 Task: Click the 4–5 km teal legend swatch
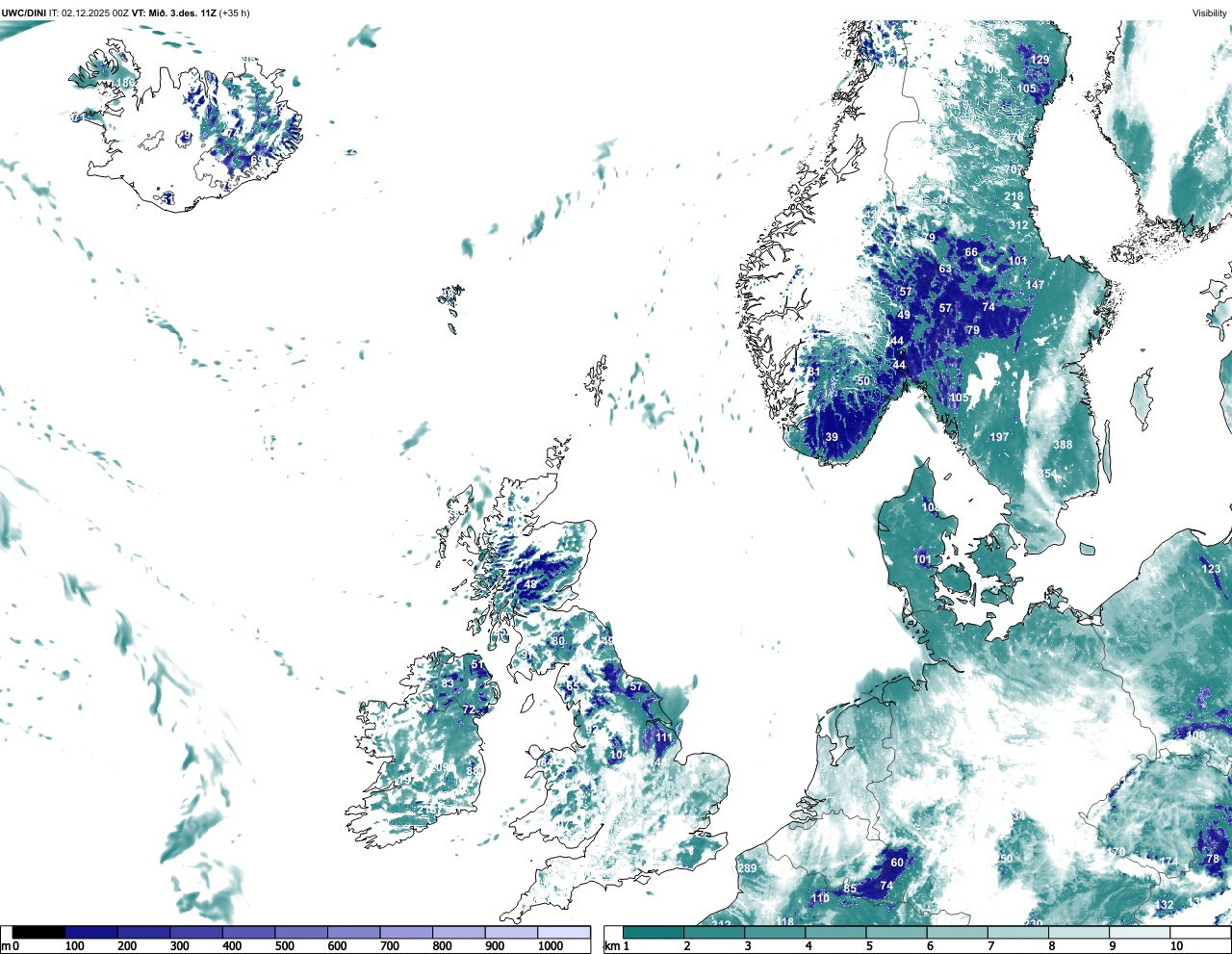pyautogui.click(x=836, y=932)
